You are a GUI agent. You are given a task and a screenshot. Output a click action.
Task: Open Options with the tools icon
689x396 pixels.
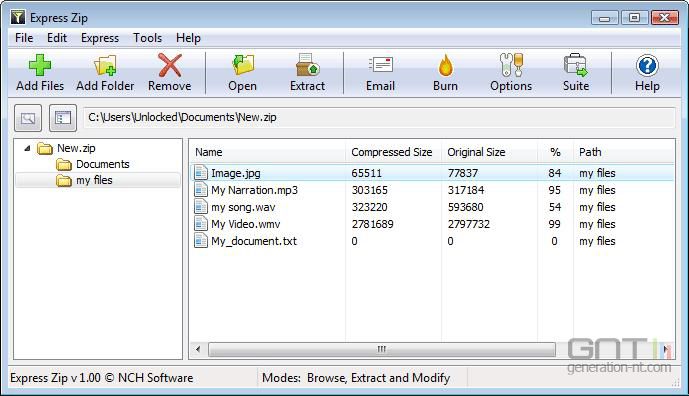(x=511, y=65)
